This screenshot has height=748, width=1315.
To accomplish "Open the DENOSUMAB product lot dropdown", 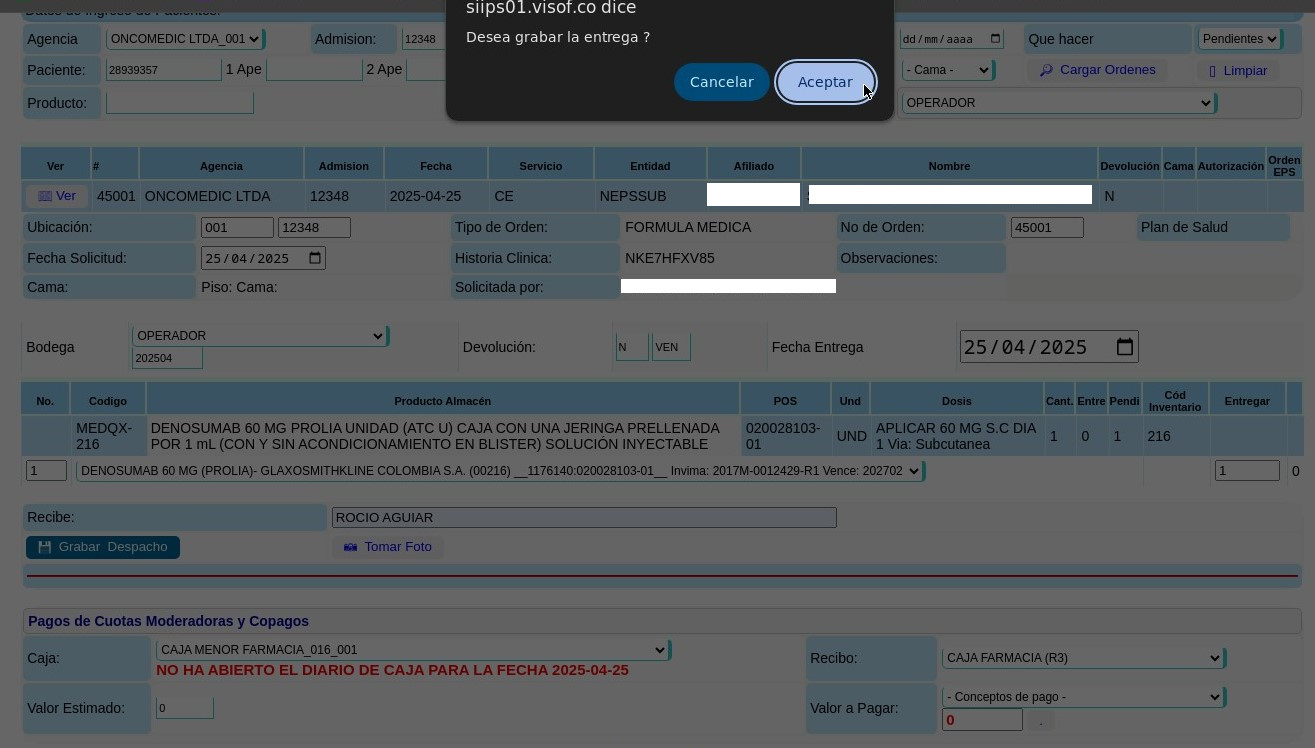I will [499, 471].
